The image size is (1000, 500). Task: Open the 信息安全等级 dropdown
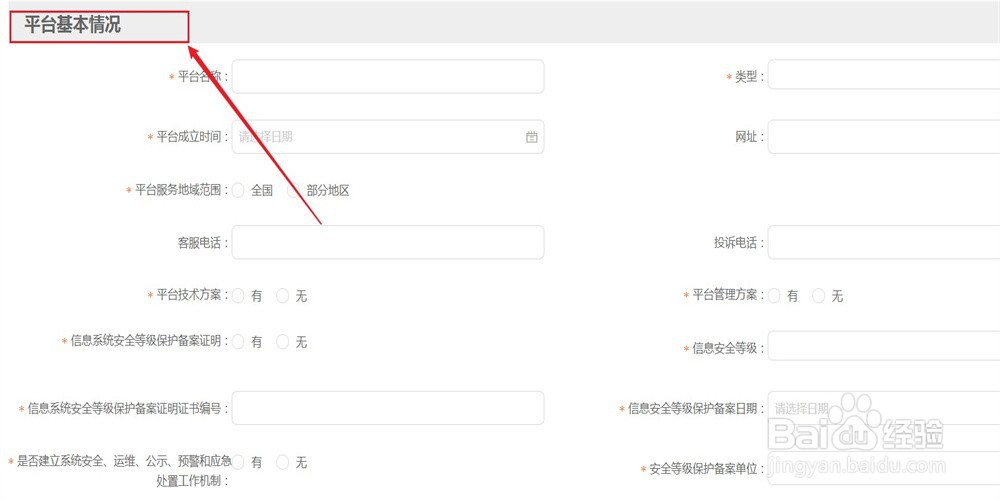pos(884,346)
